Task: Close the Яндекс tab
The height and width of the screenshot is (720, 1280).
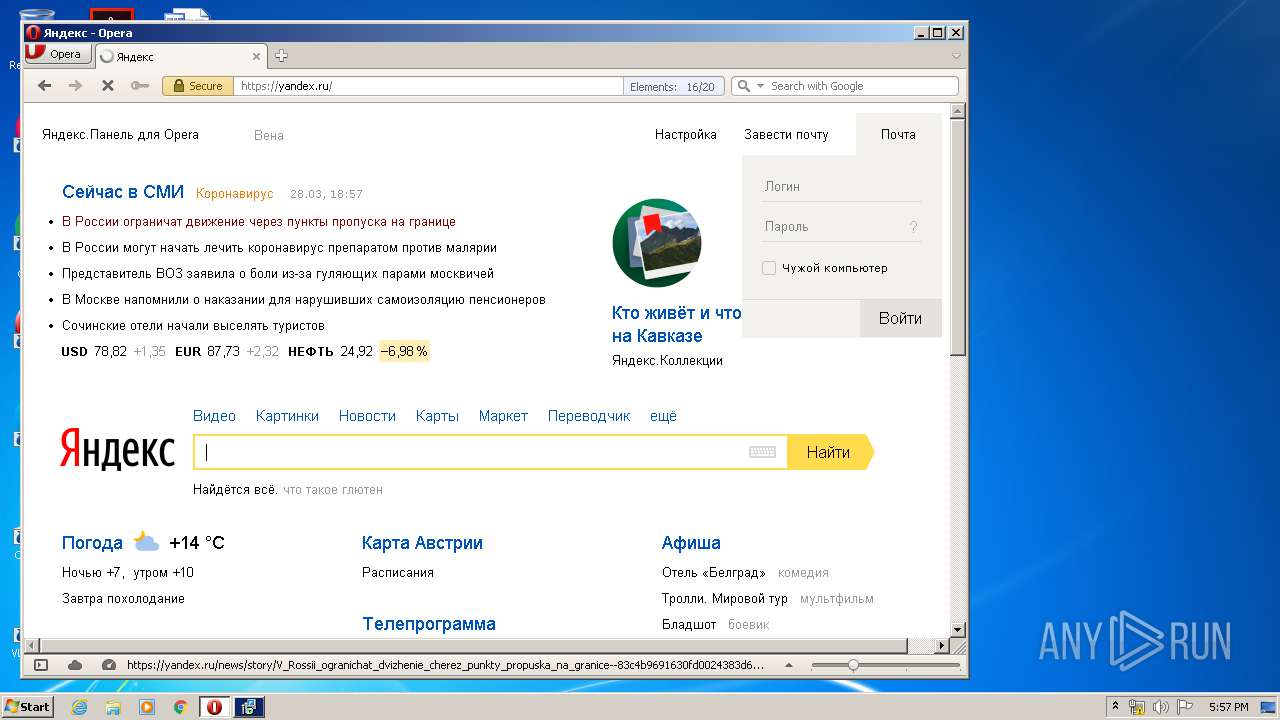Action: point(256,57)
